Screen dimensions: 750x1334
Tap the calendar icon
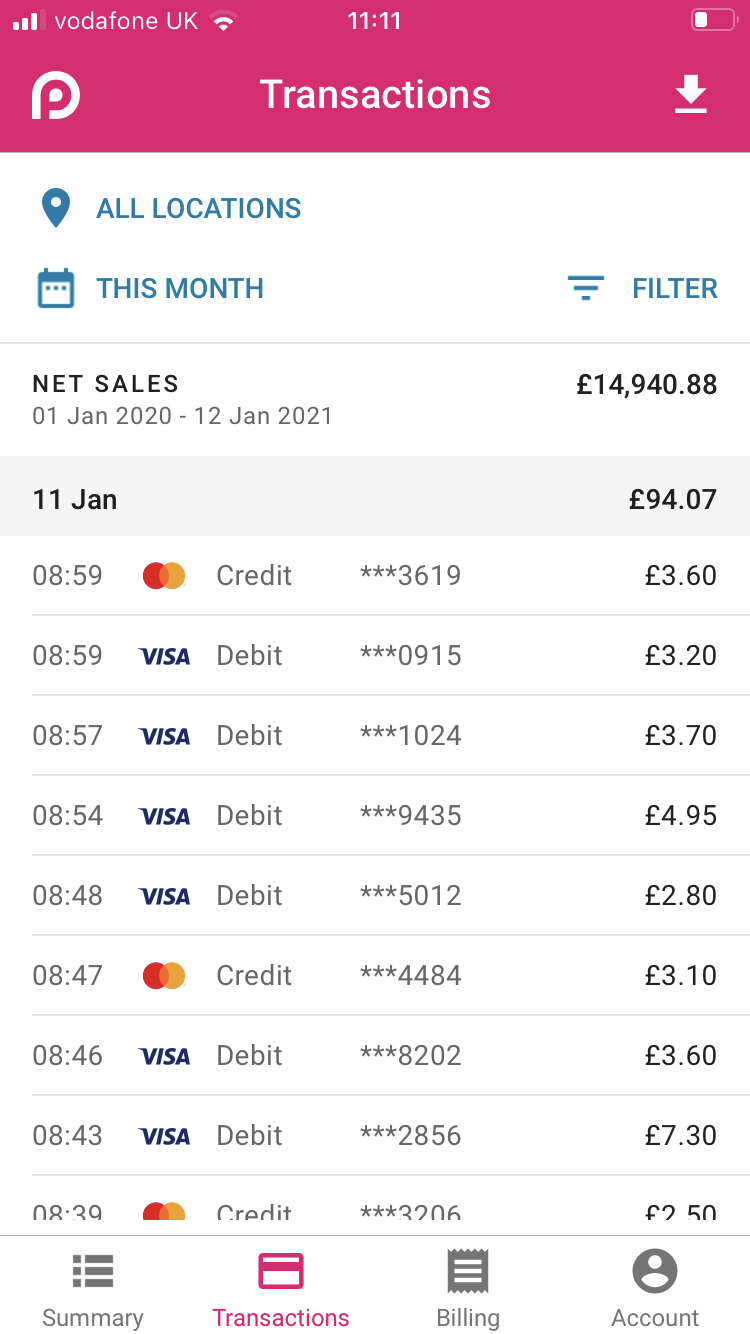click(56, 289)
